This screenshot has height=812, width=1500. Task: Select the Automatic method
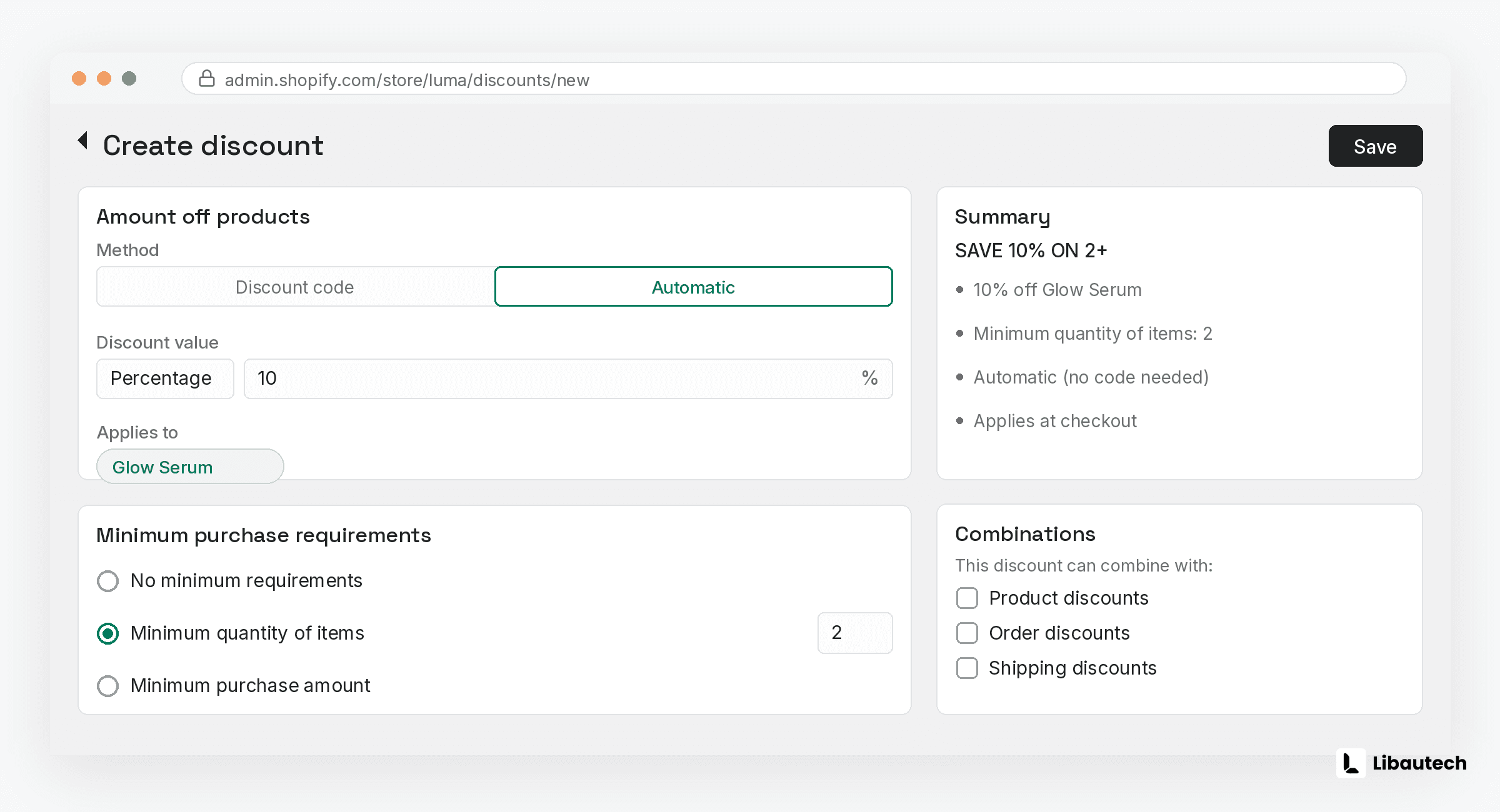tap(693, 287)
